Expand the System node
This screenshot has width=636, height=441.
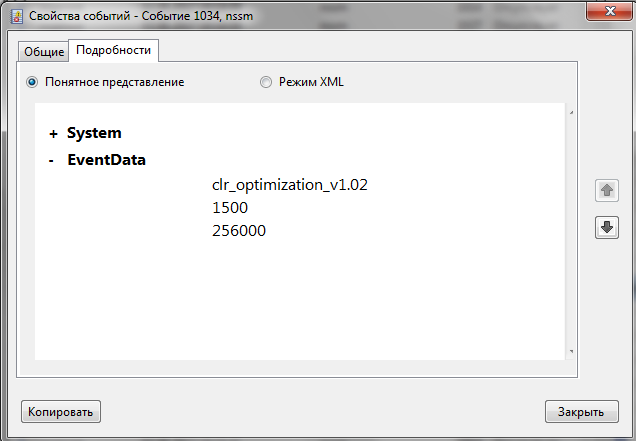tap(53, 134)
